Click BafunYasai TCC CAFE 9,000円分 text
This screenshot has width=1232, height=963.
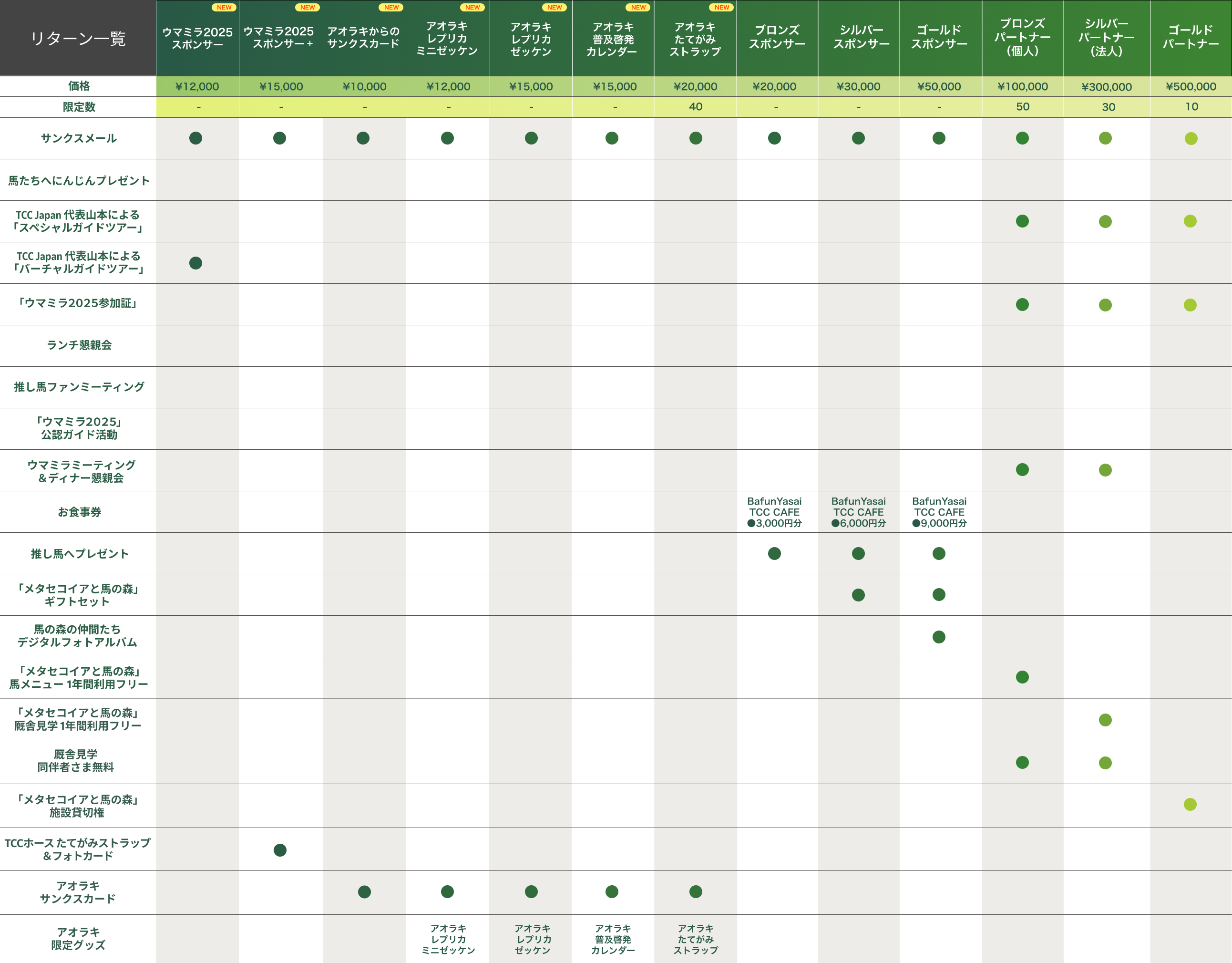tap(939, 512)
